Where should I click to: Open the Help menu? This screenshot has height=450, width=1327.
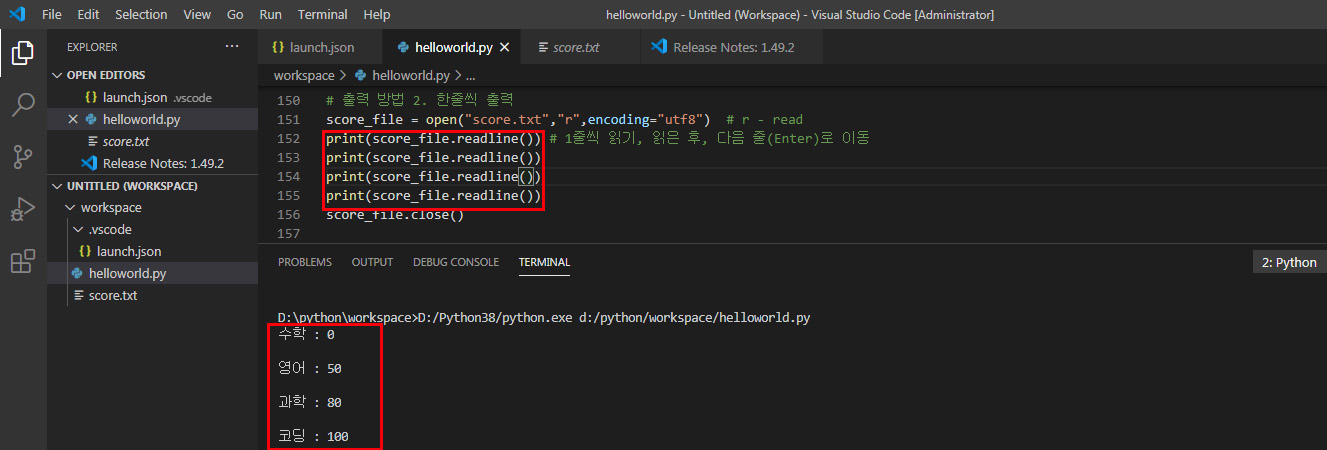coord(377,15)
